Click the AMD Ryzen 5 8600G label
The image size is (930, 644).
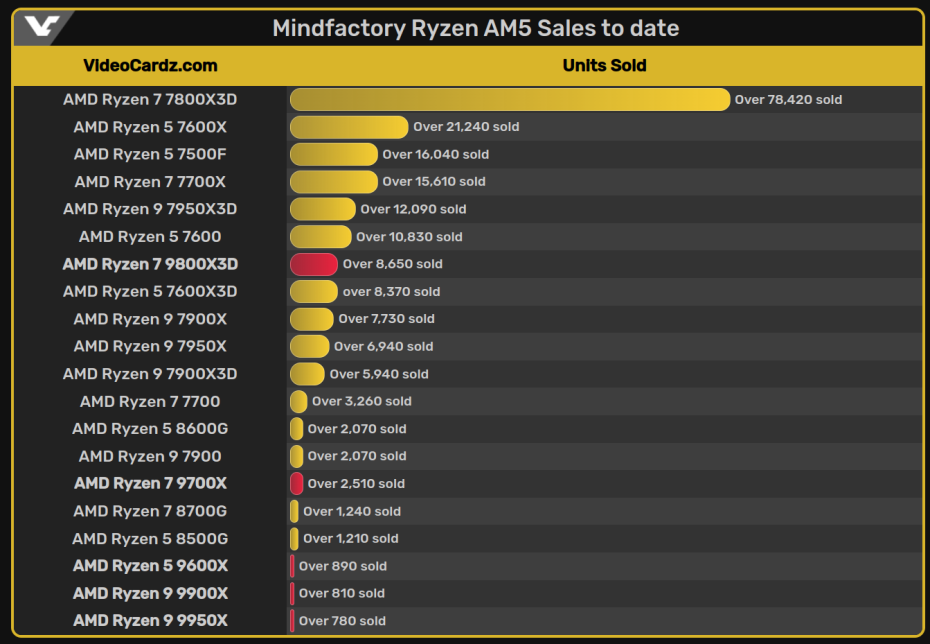coord(150,429)
